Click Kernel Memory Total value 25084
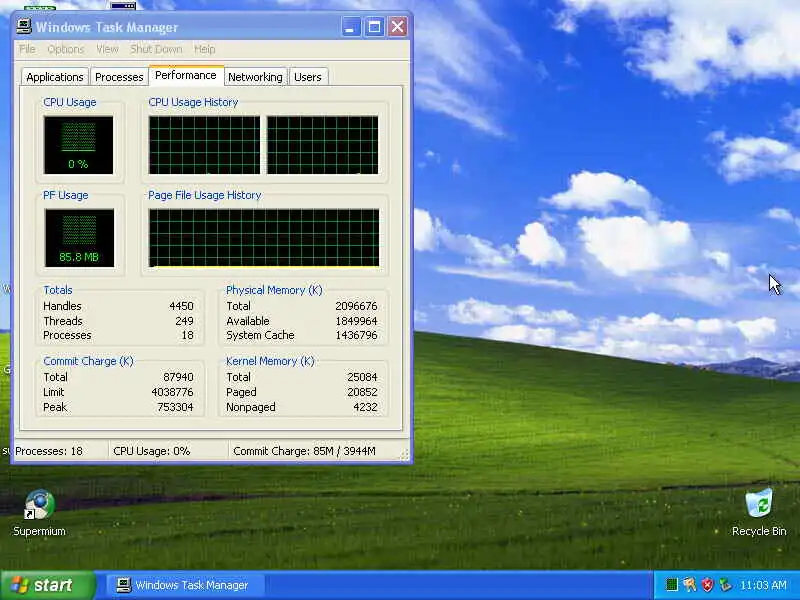The height and width of the screenshot is (600, 800). pyautogui.click(x=362, y=377)
